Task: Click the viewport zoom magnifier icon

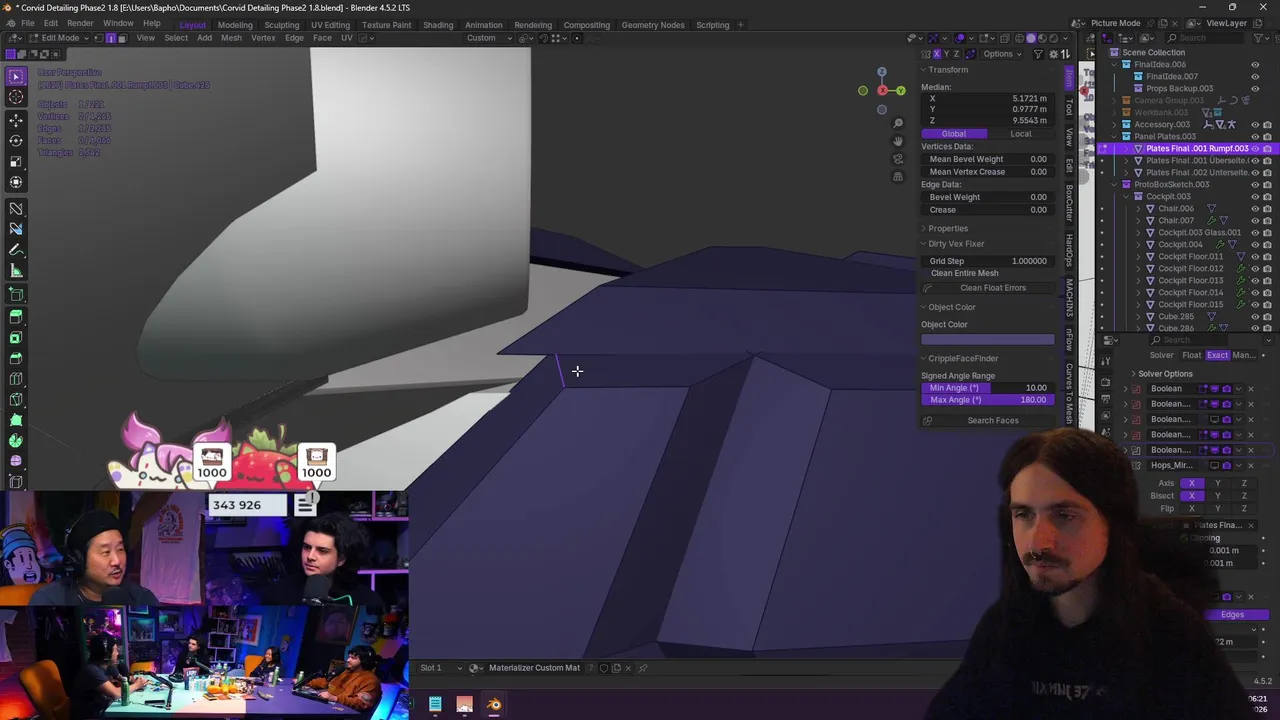Action: tap(898, 123)
